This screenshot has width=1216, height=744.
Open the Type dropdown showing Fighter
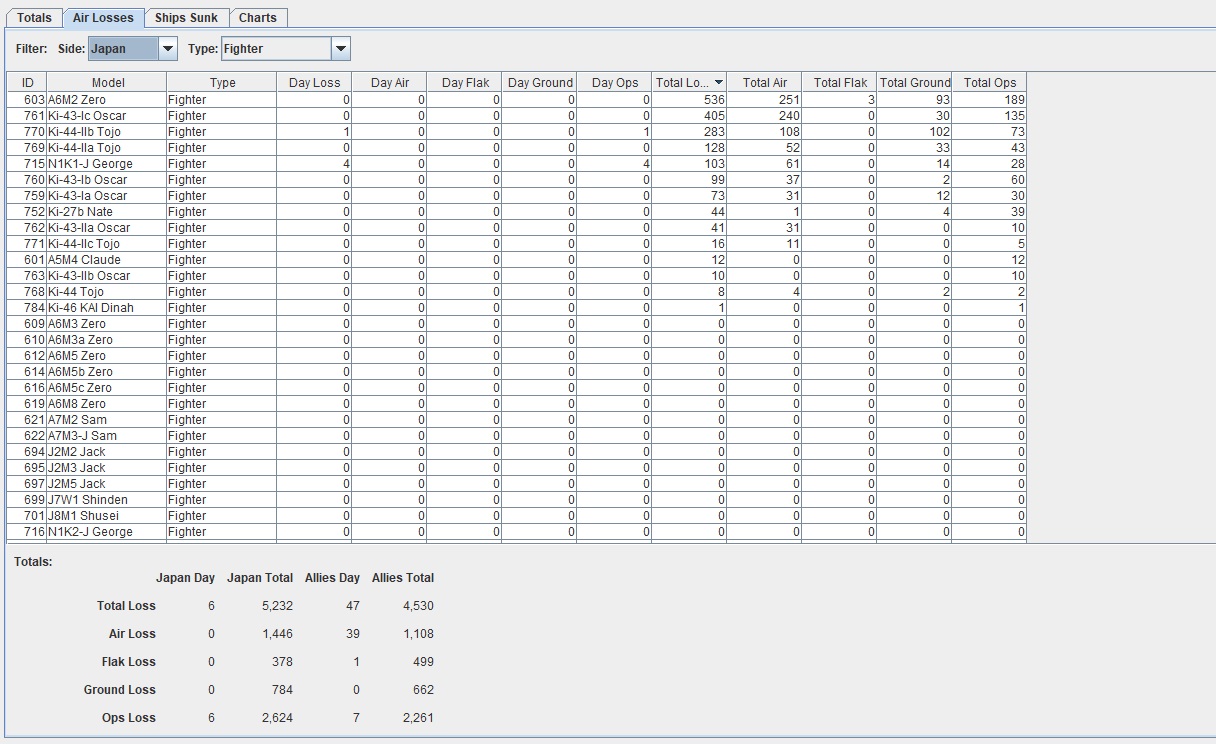click(x=286, y=48)
